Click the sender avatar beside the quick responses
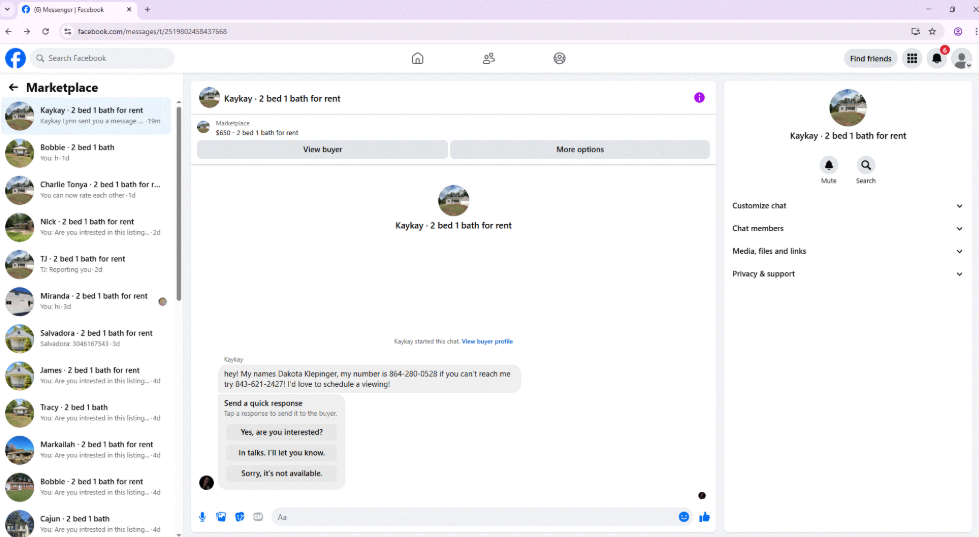 point(206,482)
